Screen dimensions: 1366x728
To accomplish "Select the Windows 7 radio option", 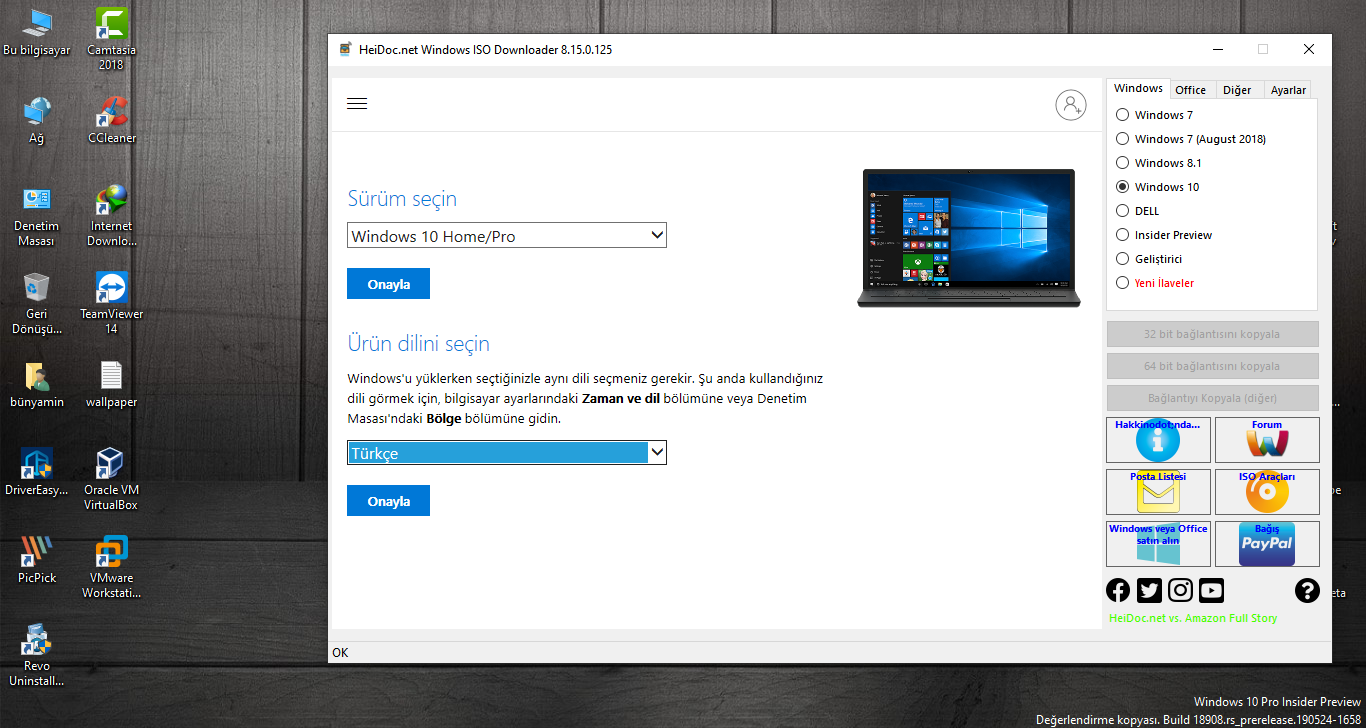I will tap(1154, 115).
